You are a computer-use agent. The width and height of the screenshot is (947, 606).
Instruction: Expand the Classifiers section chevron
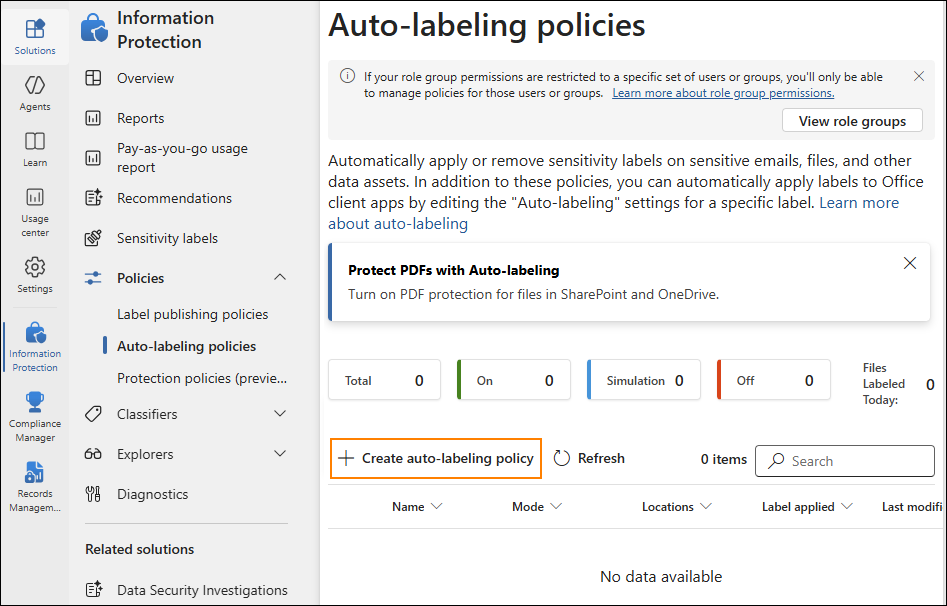pyautogui.click(x=280, y=414)
